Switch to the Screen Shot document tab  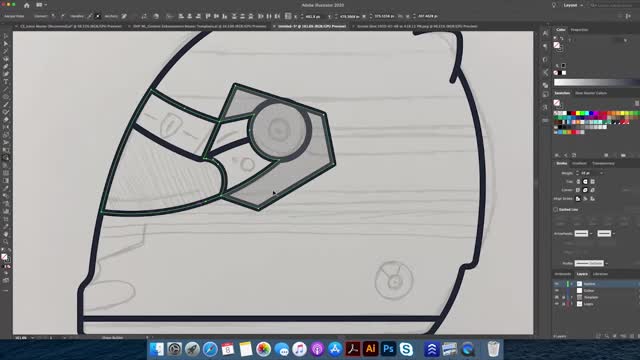417,26
